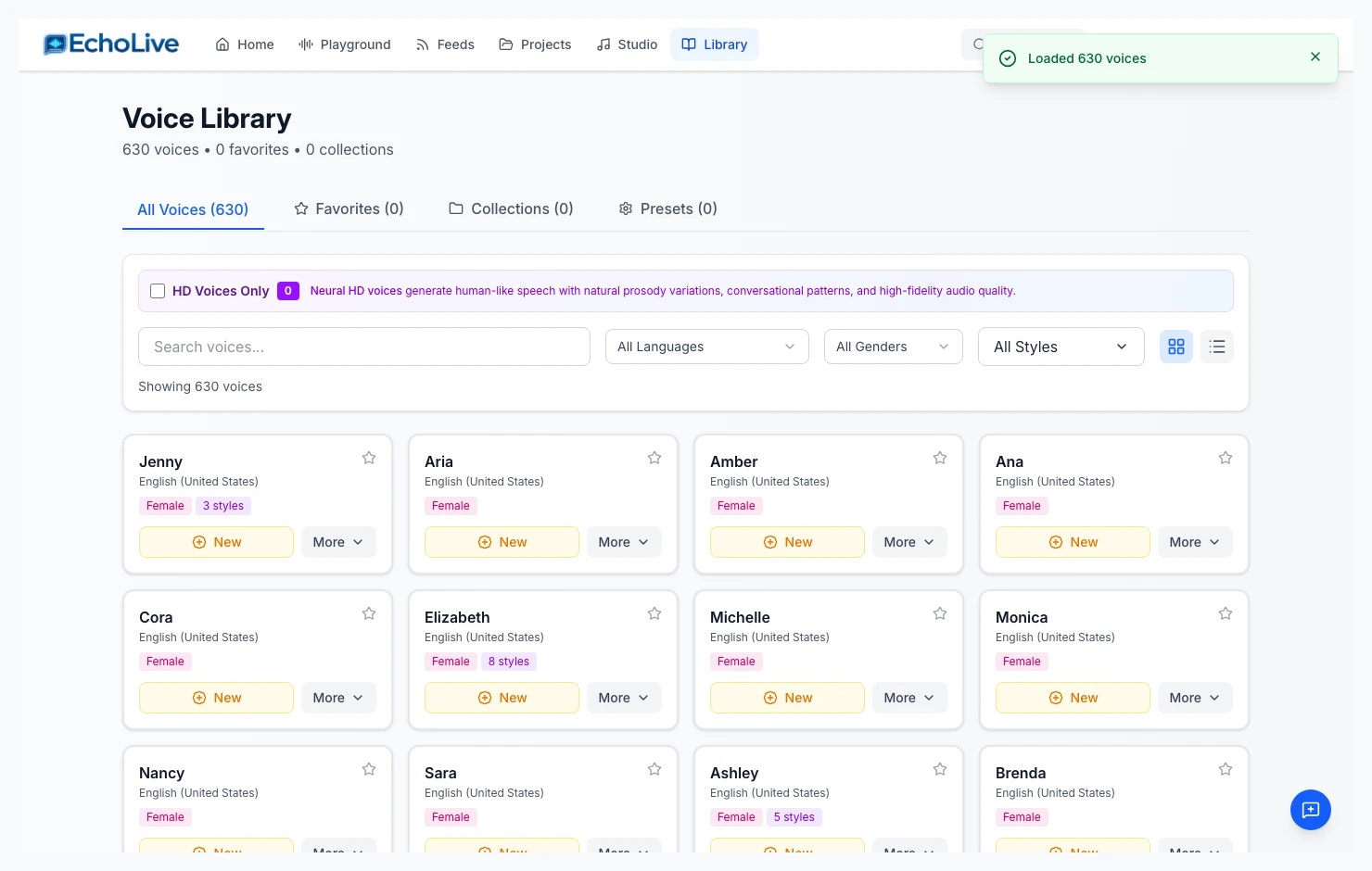Viewport: 1372px width, 871px height.
Task: Switch to grid view layout
Action: (1175, 347)
